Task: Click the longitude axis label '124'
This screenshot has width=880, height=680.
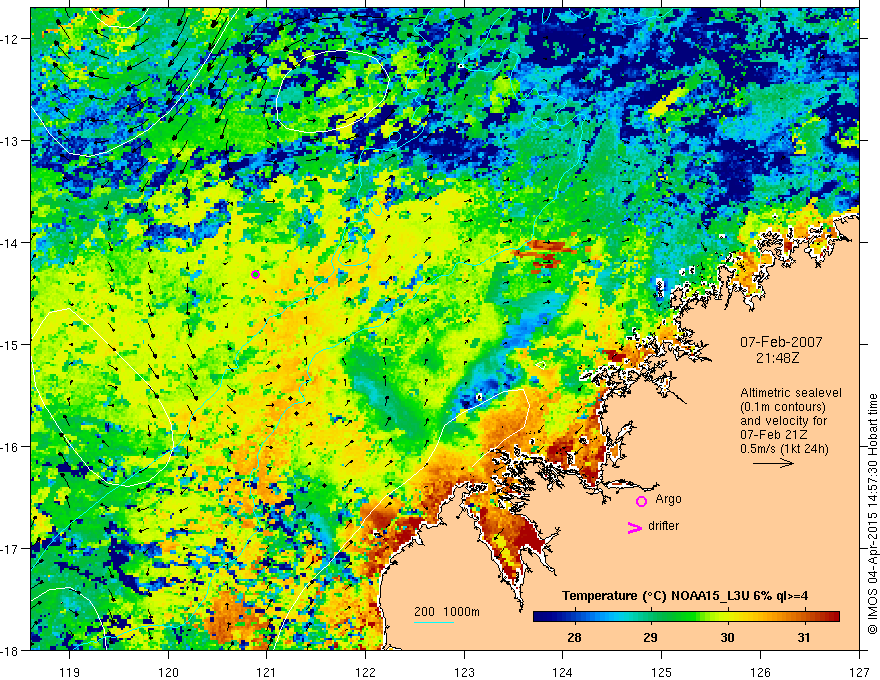Action: click(x=563, y=672)
